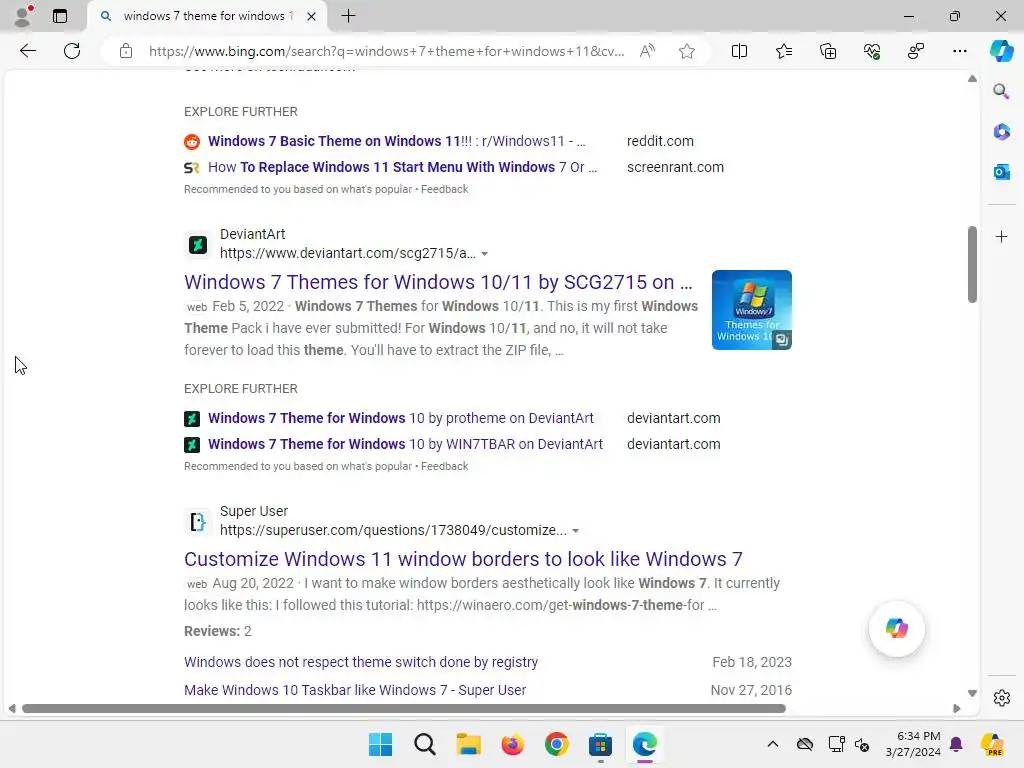Open a new tab with plus button
Viewport: 1024px width, 768px height.
coord(348,16)
